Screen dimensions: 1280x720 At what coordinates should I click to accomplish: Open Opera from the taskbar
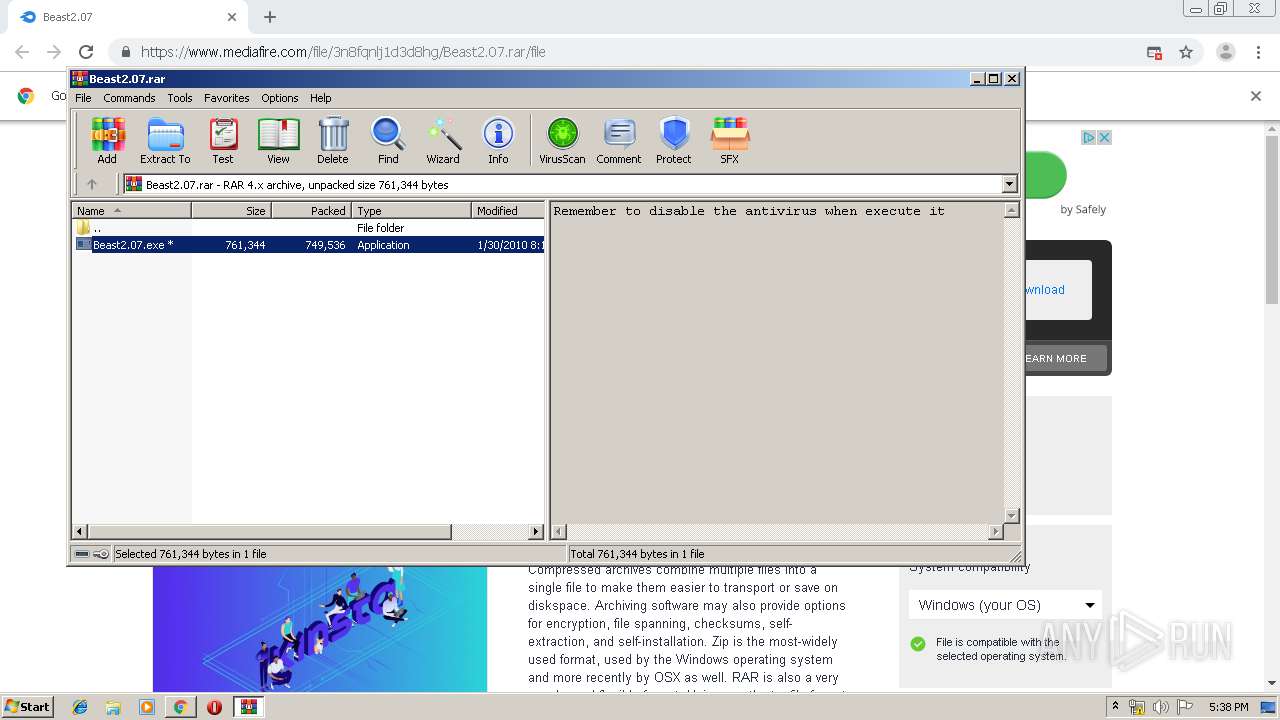(214, 707)
